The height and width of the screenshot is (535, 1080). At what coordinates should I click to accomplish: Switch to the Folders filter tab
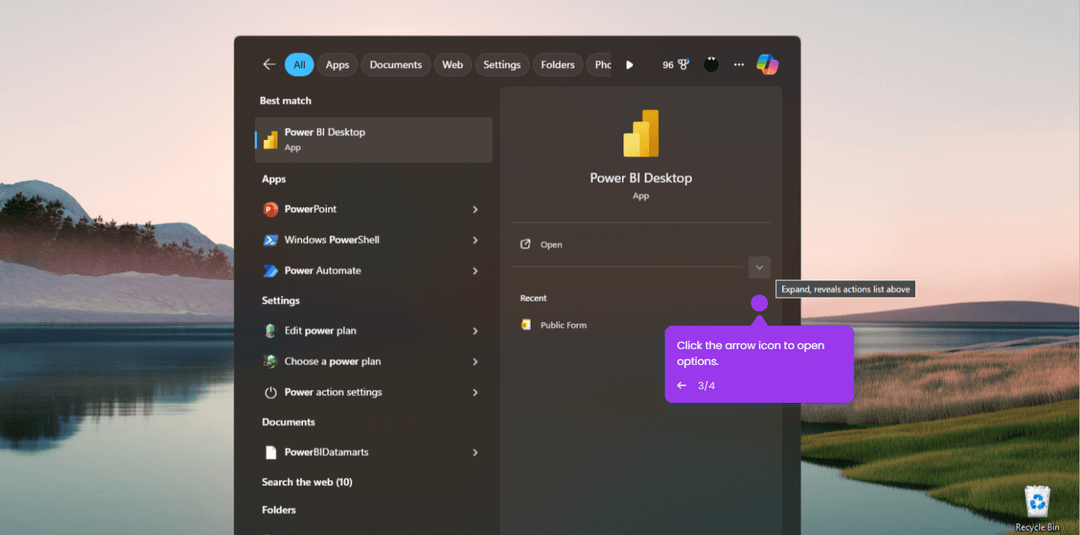point(558,65)
